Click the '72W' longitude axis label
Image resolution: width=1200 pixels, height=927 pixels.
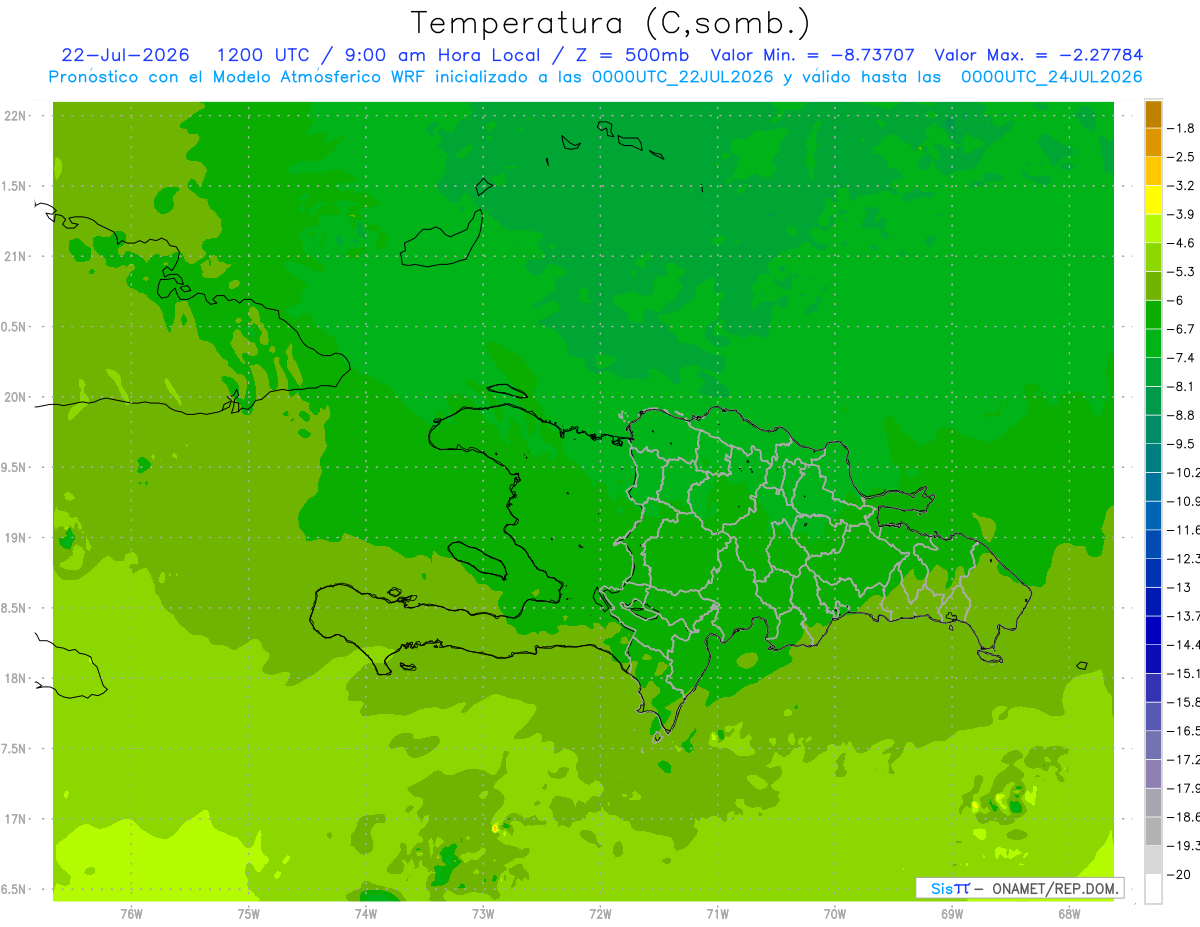pos(600,914)
